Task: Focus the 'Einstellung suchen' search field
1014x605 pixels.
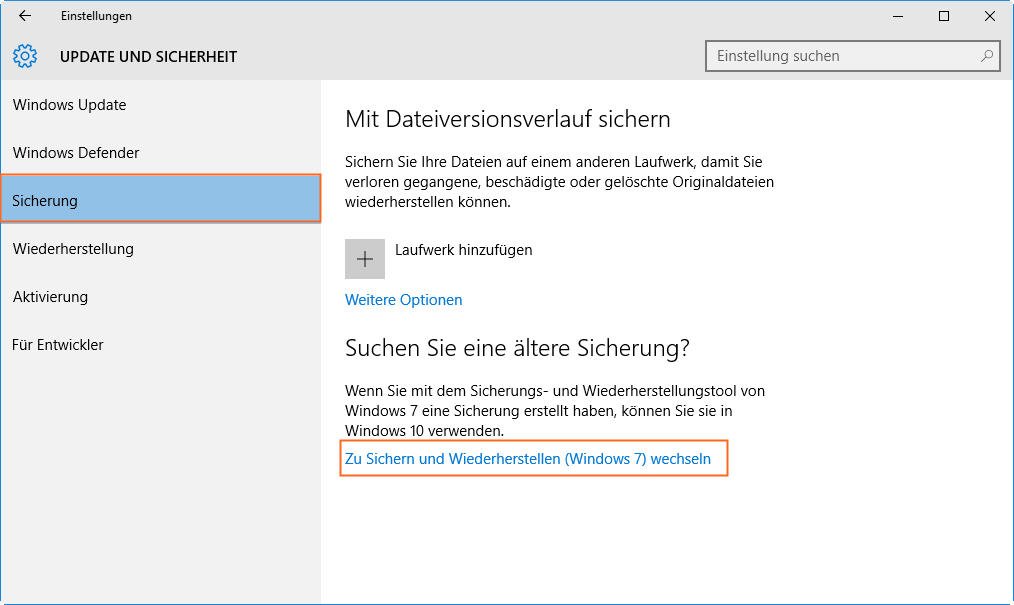Action: (852, 56)
